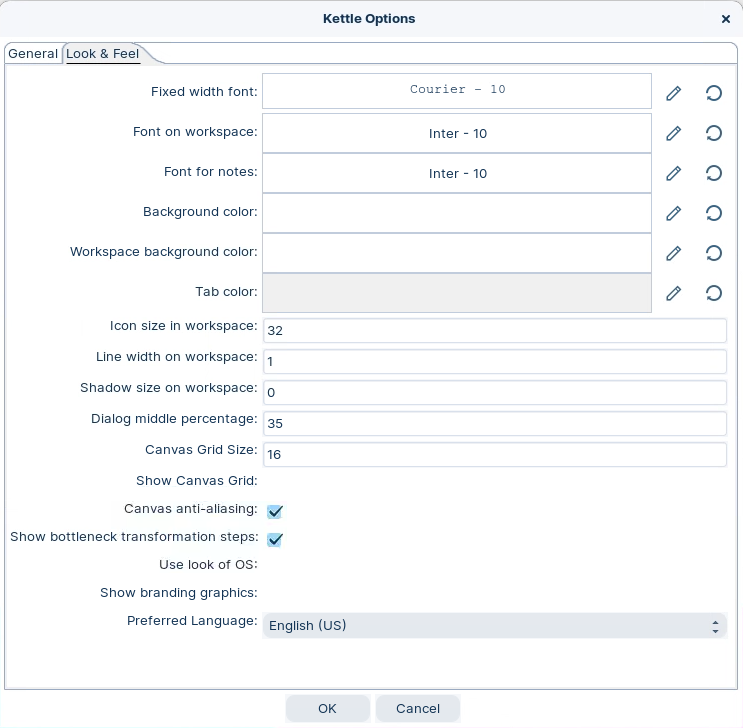Open the Preferred Language dropdown
Image resolution: width=743 pixels, height=728 pixels.
(494, 626)
